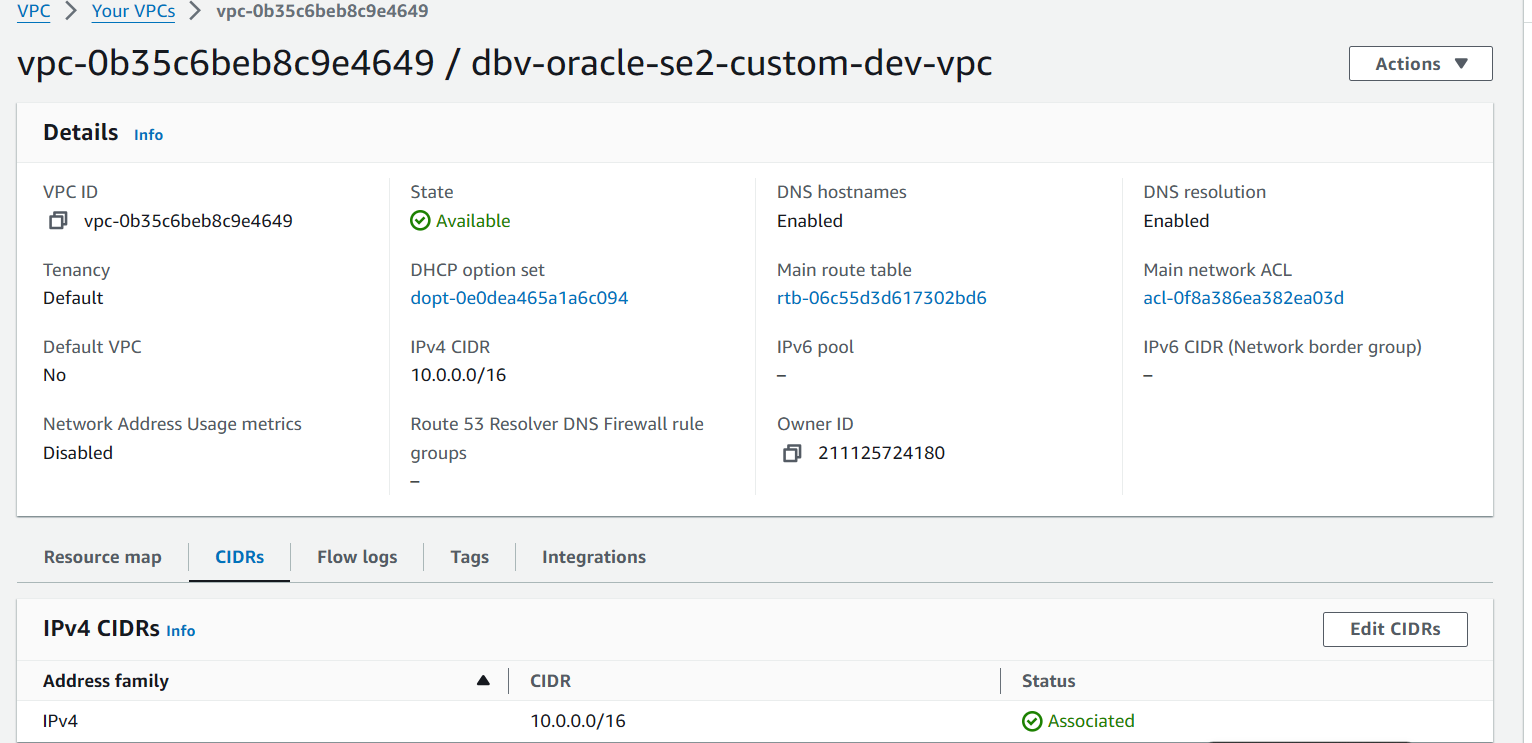The width and height of the screenshot is (1532, 743).
Task: Click Info link next to Details
Action: [148, 135]
